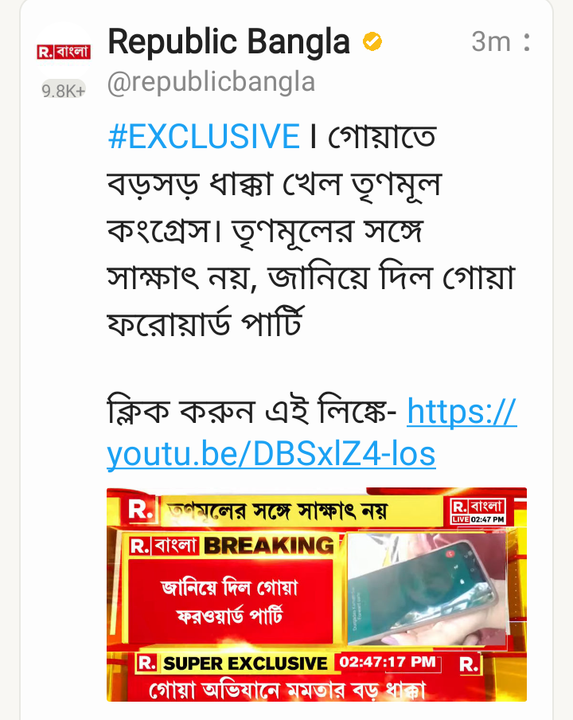The width and height of the screenshot is (573, 720).
Task: Select the #EXCLUSIVE hashtag
Action: point(204,136)
